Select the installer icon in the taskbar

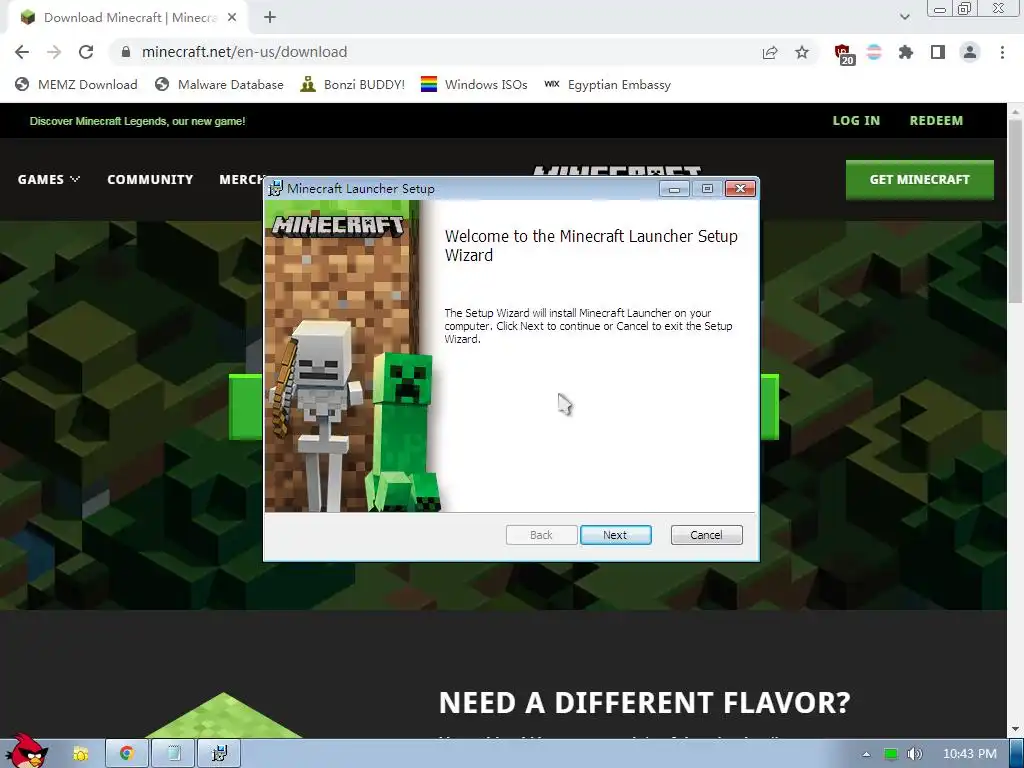(219, 754)
